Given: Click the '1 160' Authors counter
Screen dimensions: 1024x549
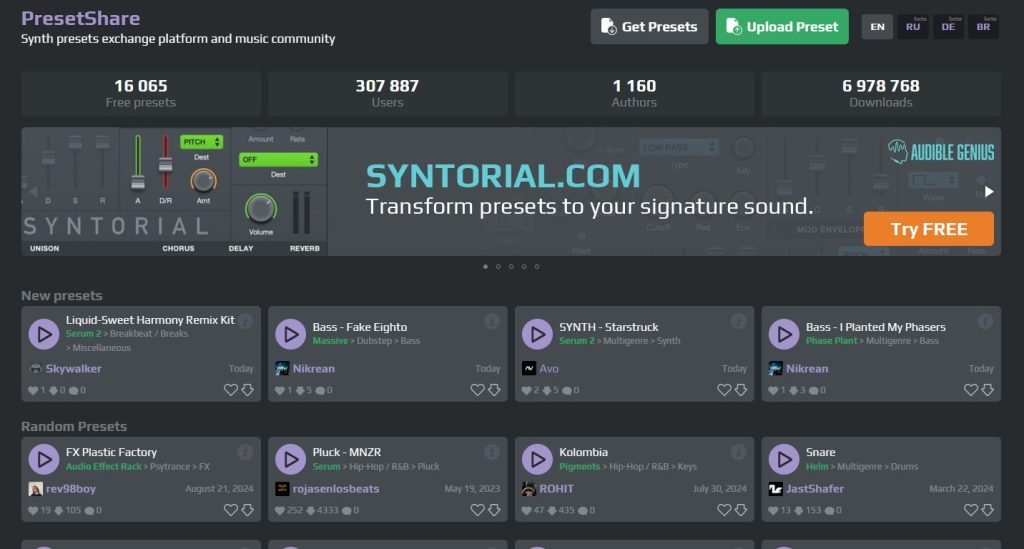Looking at the screenshot, I should 634,94.
